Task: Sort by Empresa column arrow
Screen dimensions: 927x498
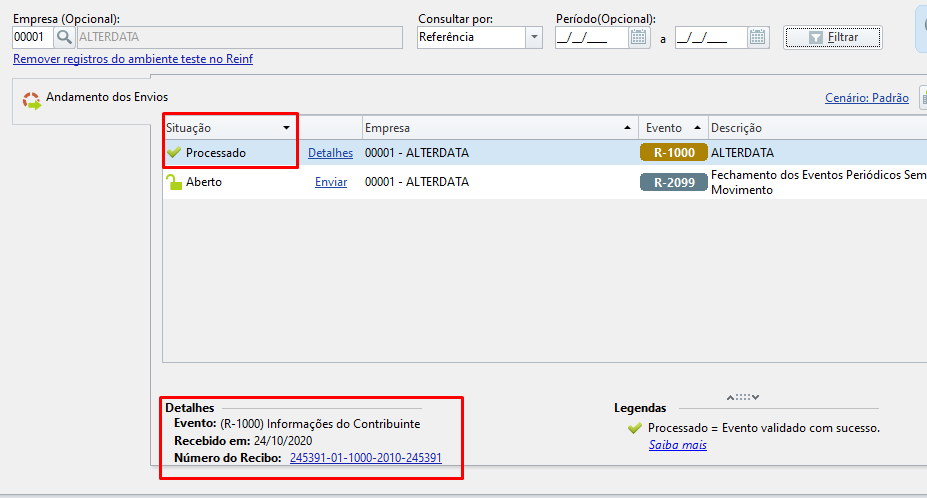Action: [627, 128]
